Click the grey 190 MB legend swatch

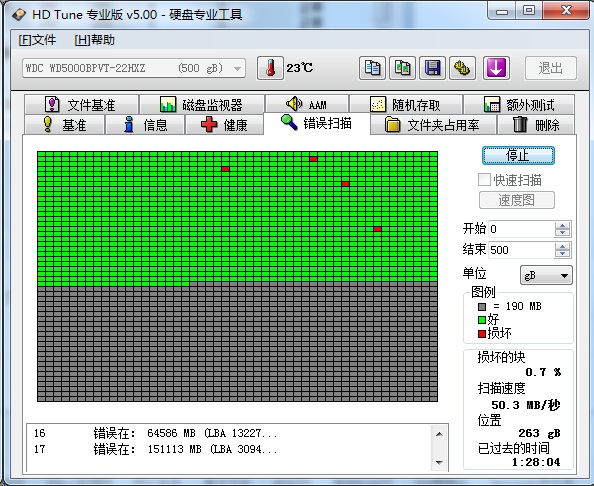pos(482,307)
